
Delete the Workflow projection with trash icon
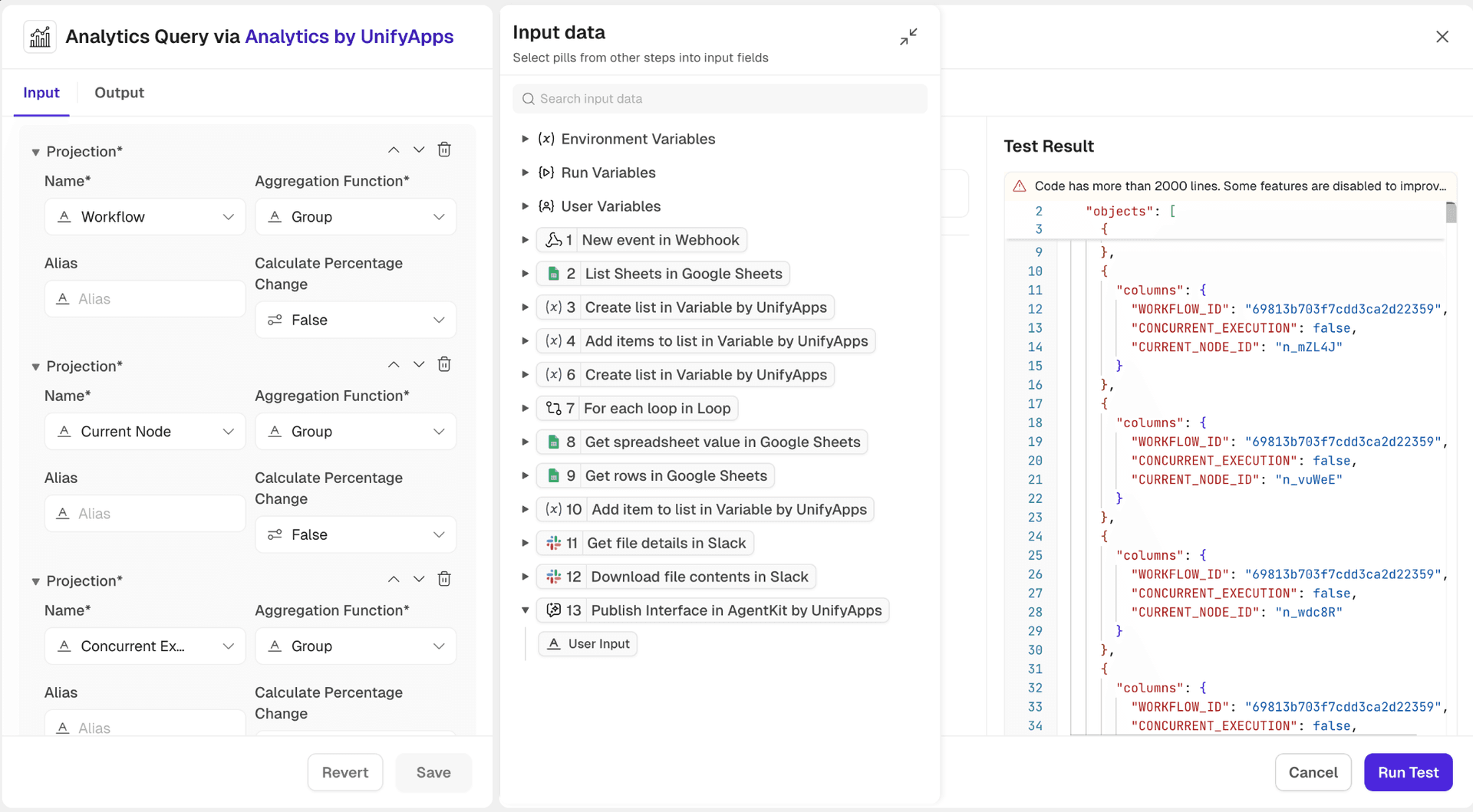pos(444,150)
